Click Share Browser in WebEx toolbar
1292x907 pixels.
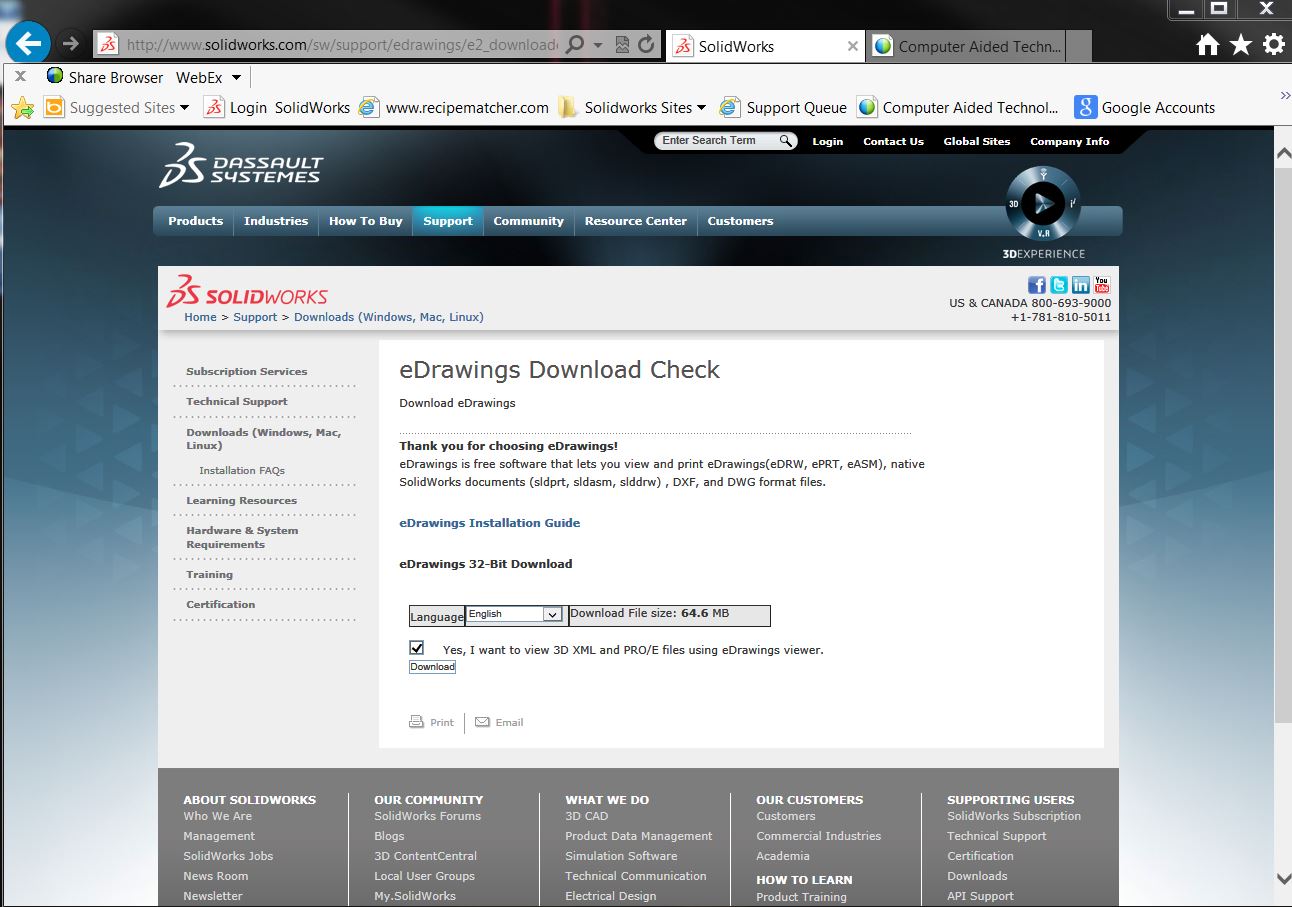104,77
